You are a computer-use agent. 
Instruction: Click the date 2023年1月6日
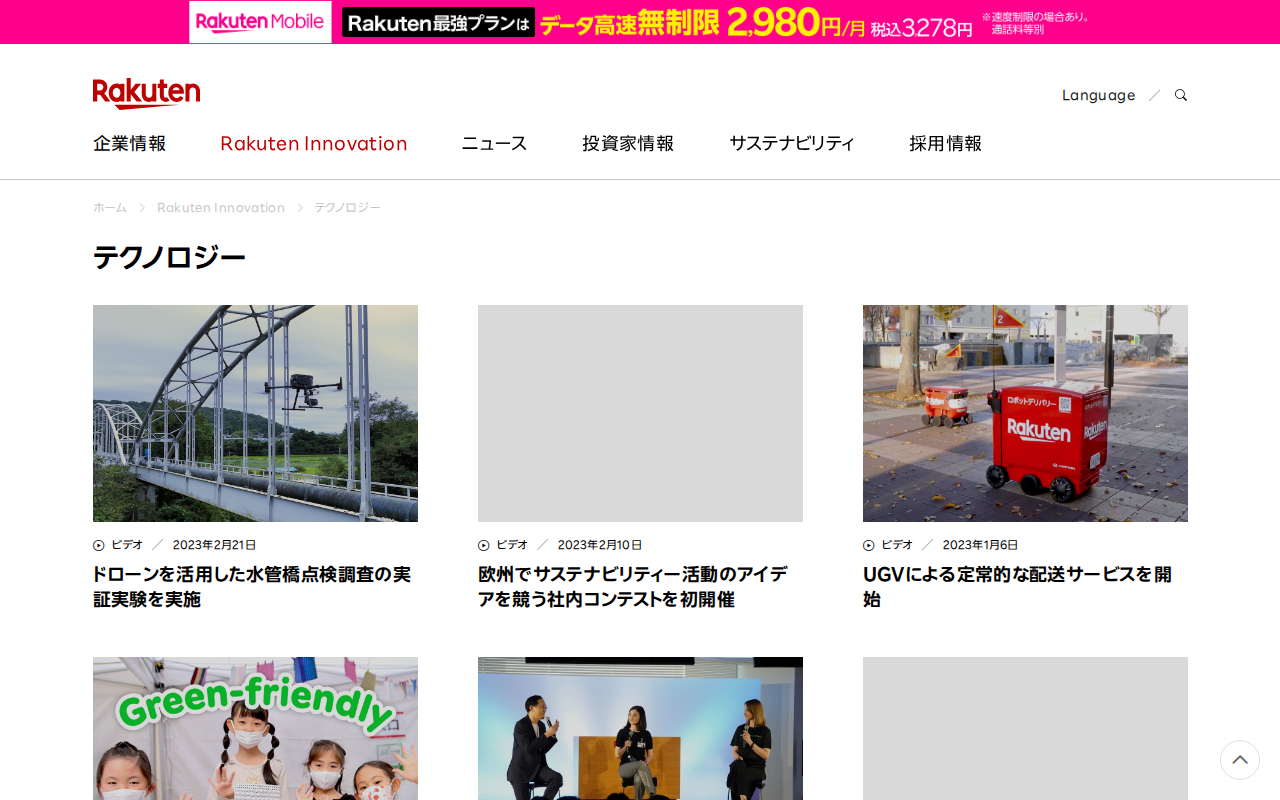[x=981, y=545]
